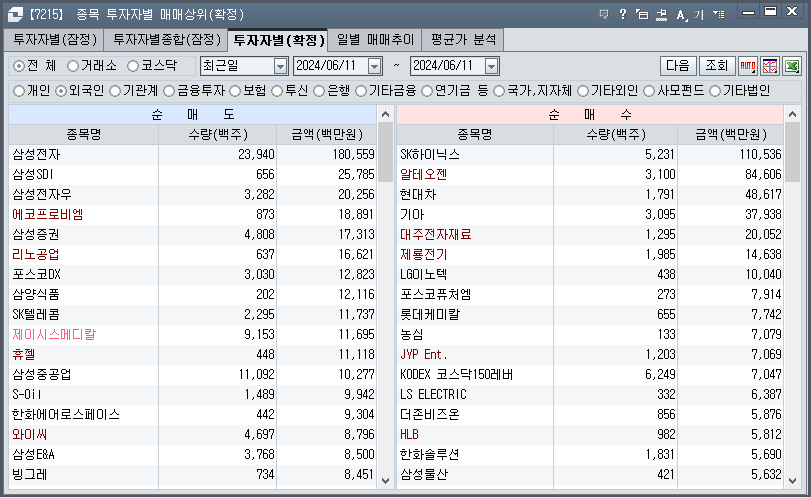The height and width of the screenshot is (498, 811).
Task: Click 순매수 scrollbar thumb
Action: click(x=792, y=152)
